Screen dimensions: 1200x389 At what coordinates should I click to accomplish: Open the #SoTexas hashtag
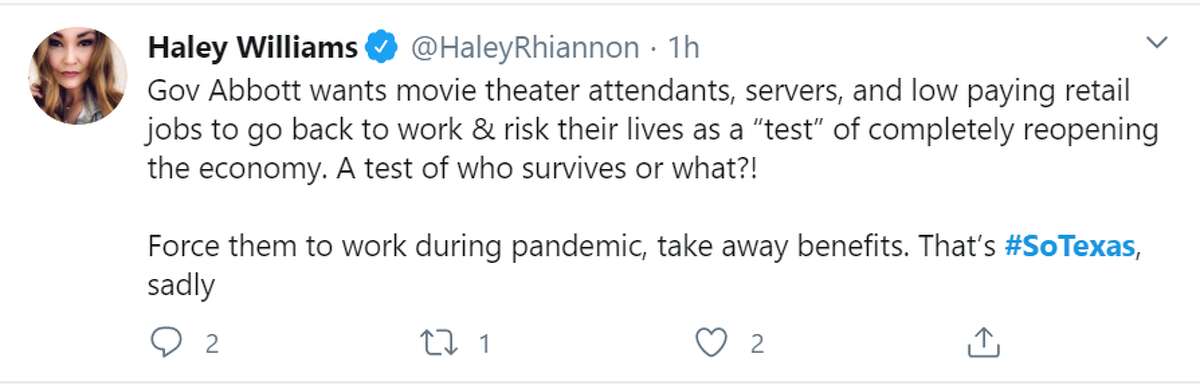[x=1069, y=247]
